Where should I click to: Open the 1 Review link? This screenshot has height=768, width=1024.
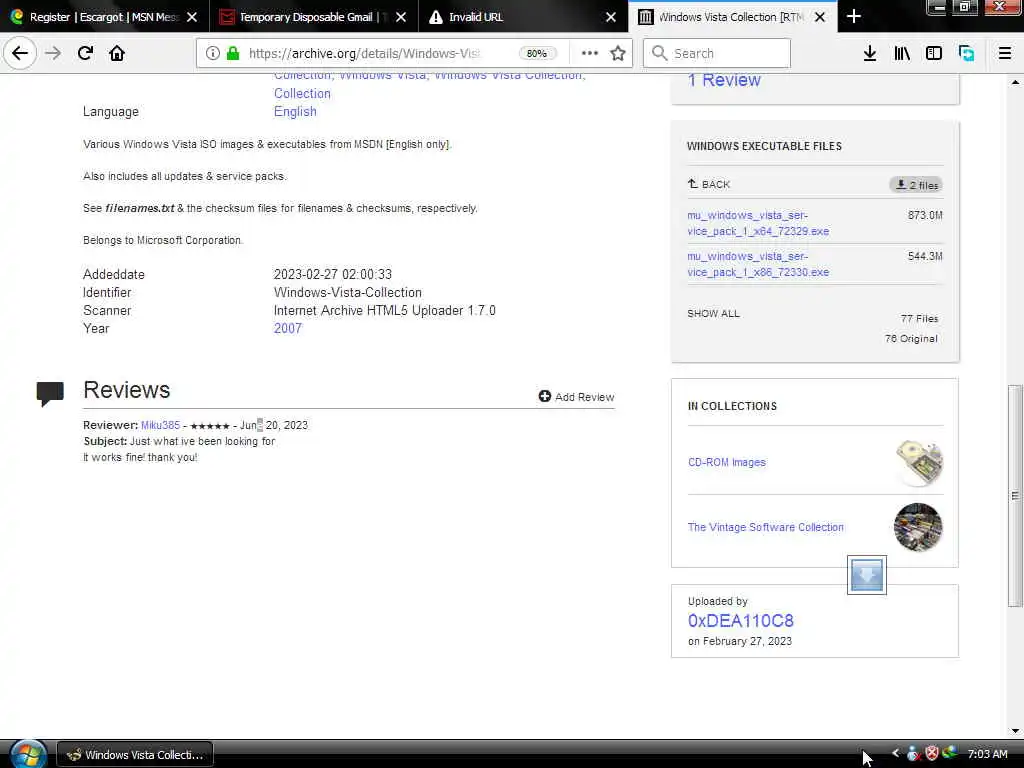coord(724,80)
